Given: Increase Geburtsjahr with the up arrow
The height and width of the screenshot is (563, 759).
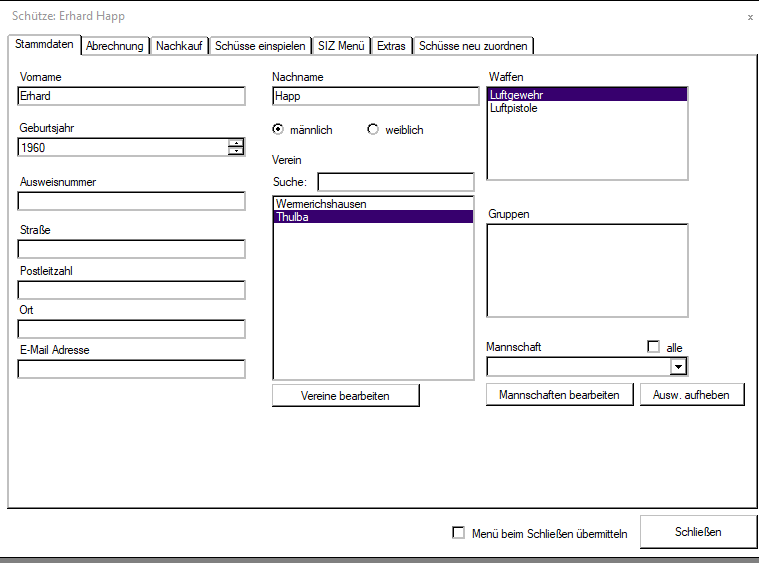Looking at the screenshot, I should tap(236, 143).
